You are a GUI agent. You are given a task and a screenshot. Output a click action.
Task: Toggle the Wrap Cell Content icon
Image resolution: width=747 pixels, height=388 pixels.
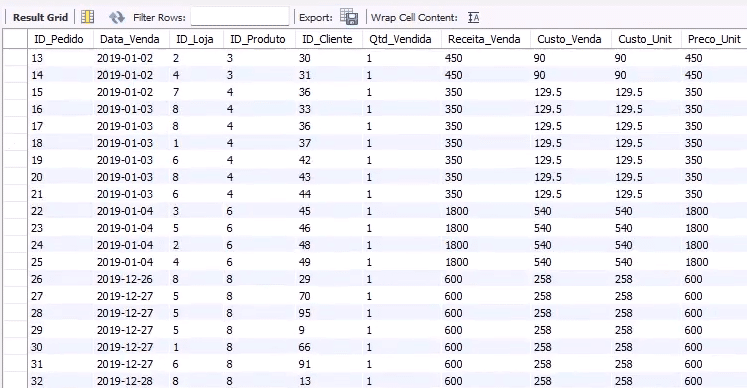[x=474, y=18]
